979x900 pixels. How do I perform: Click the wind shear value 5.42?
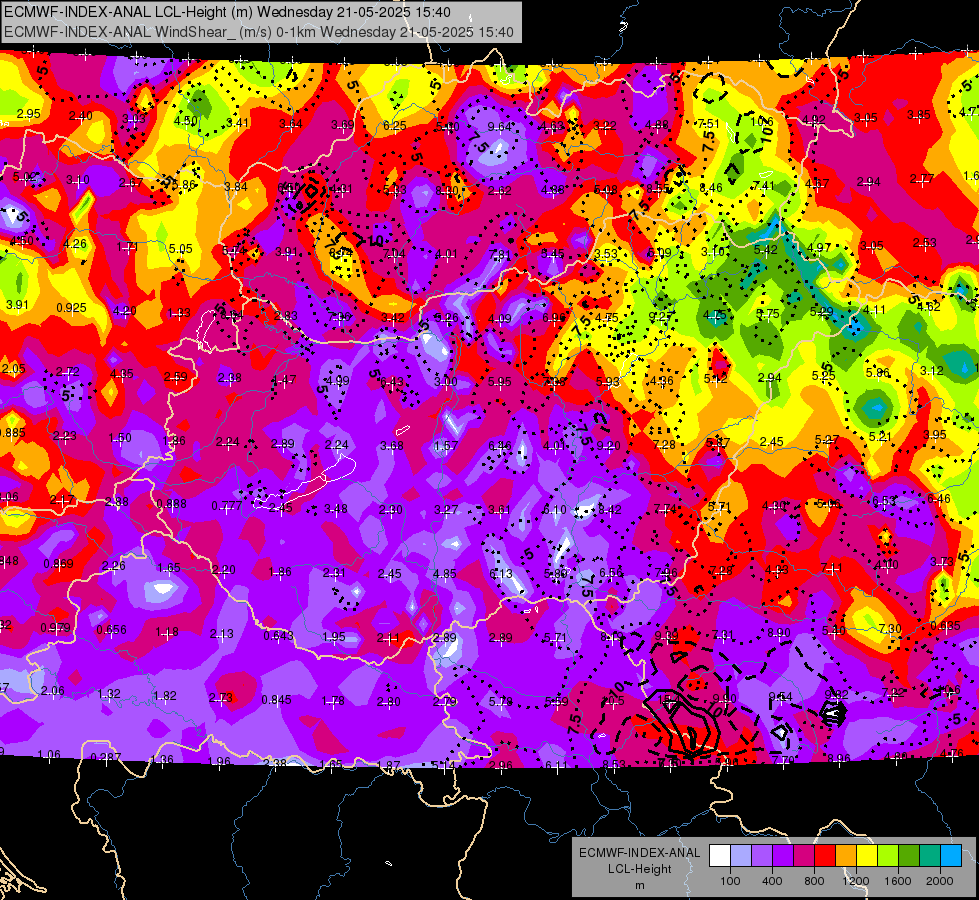click(765, 250)
